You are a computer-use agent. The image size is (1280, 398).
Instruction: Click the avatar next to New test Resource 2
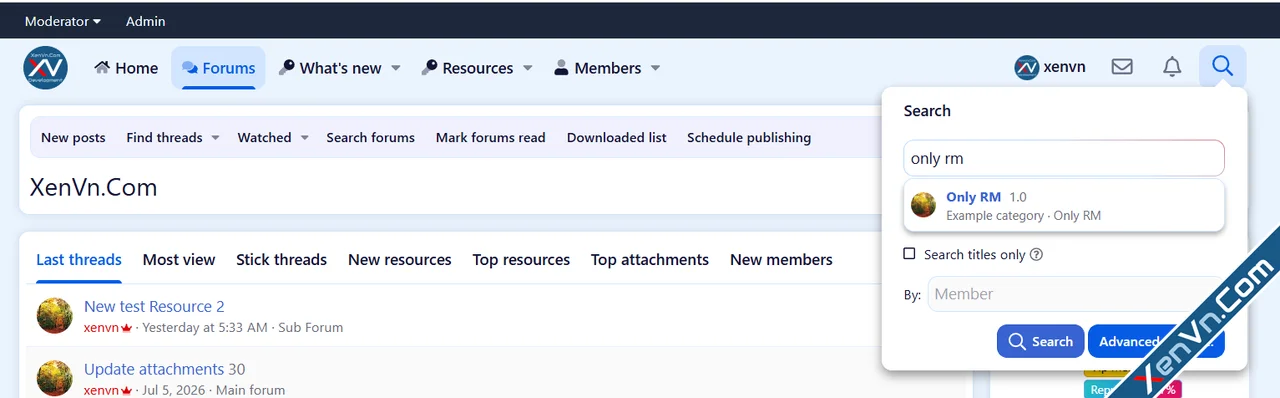click(55, 316)
